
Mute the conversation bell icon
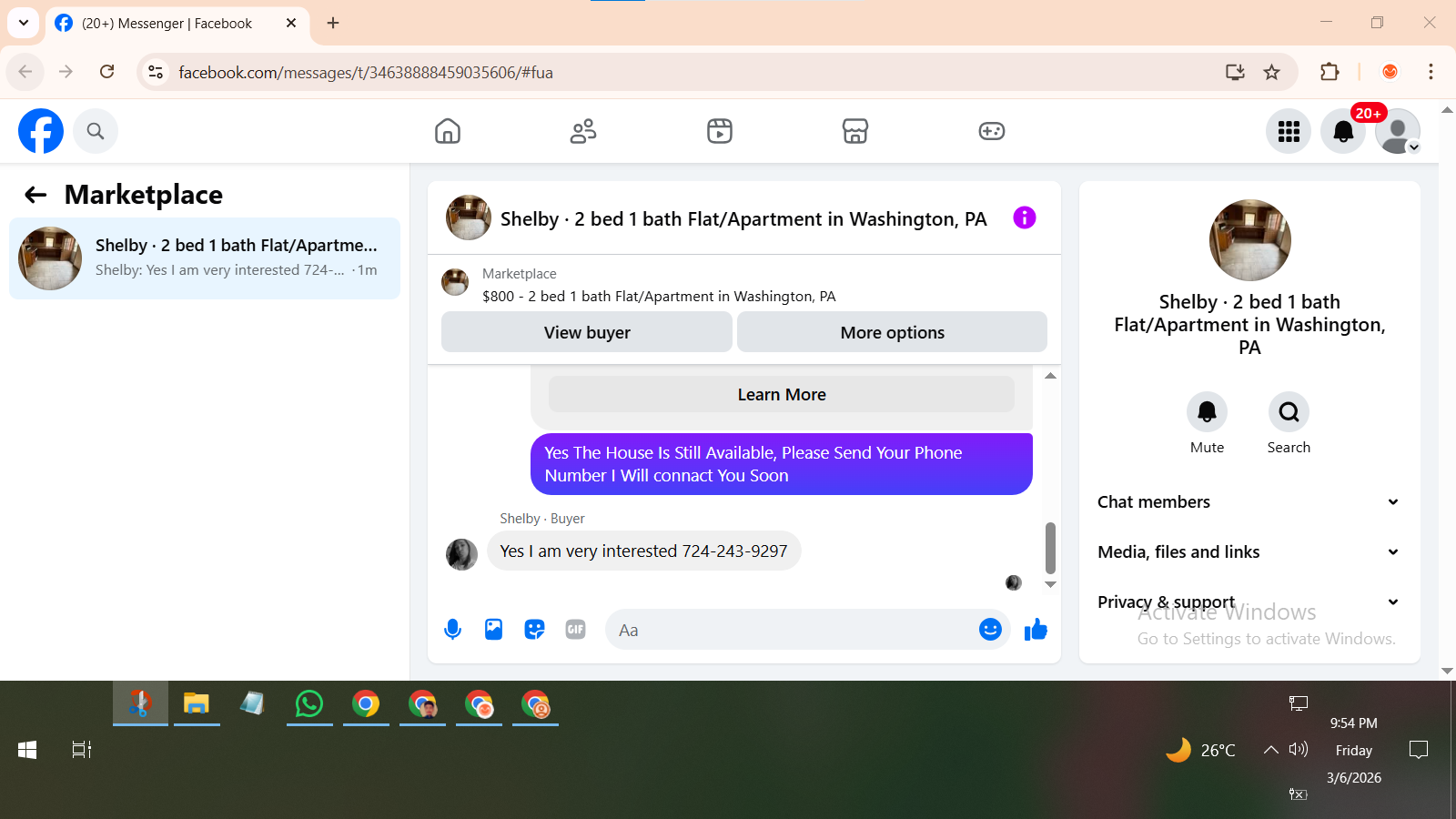point(1207,412)
